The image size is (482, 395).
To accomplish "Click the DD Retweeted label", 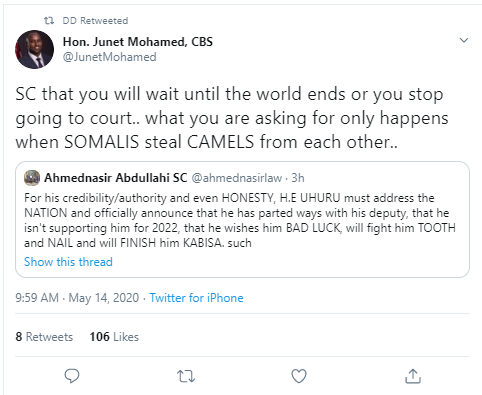I will pos(95,21).
